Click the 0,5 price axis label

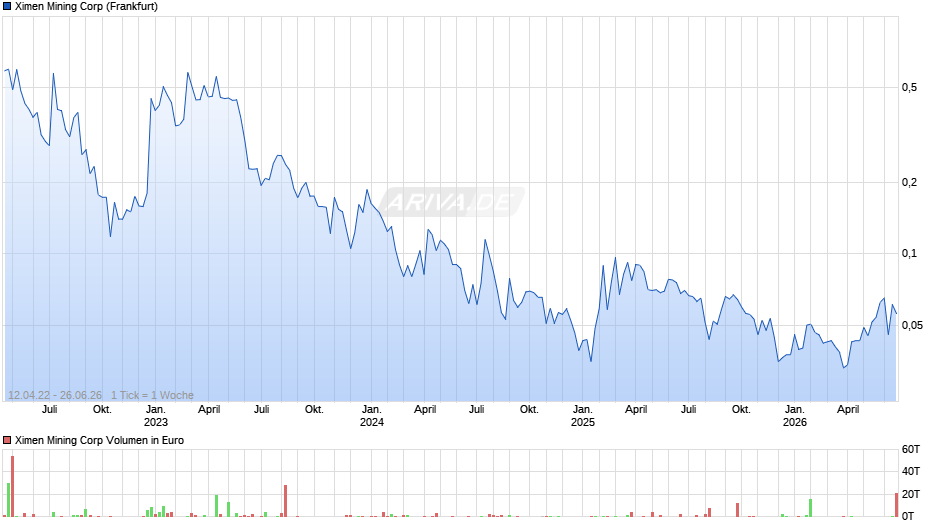click(x=909, y=88)
